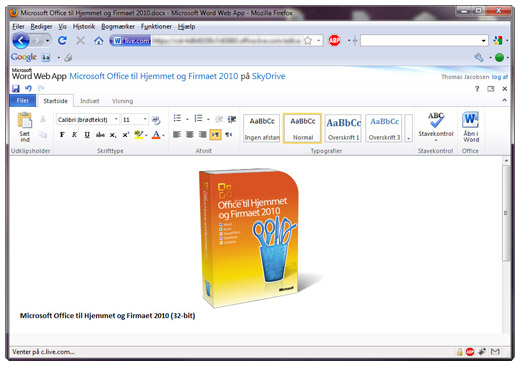The width and height of the screenshot is (520, 366).
Task: Click the pop-out window icon
Action: tap(491, 89)
